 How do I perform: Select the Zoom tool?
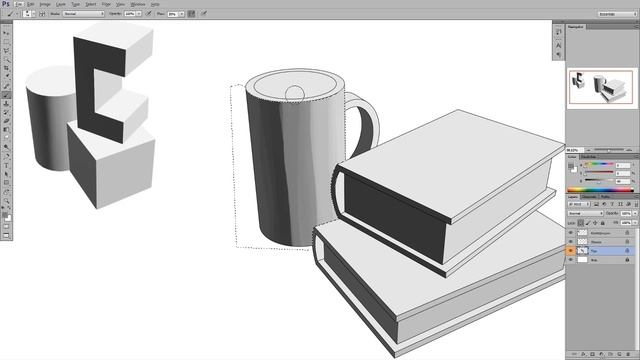coord(6,201)
